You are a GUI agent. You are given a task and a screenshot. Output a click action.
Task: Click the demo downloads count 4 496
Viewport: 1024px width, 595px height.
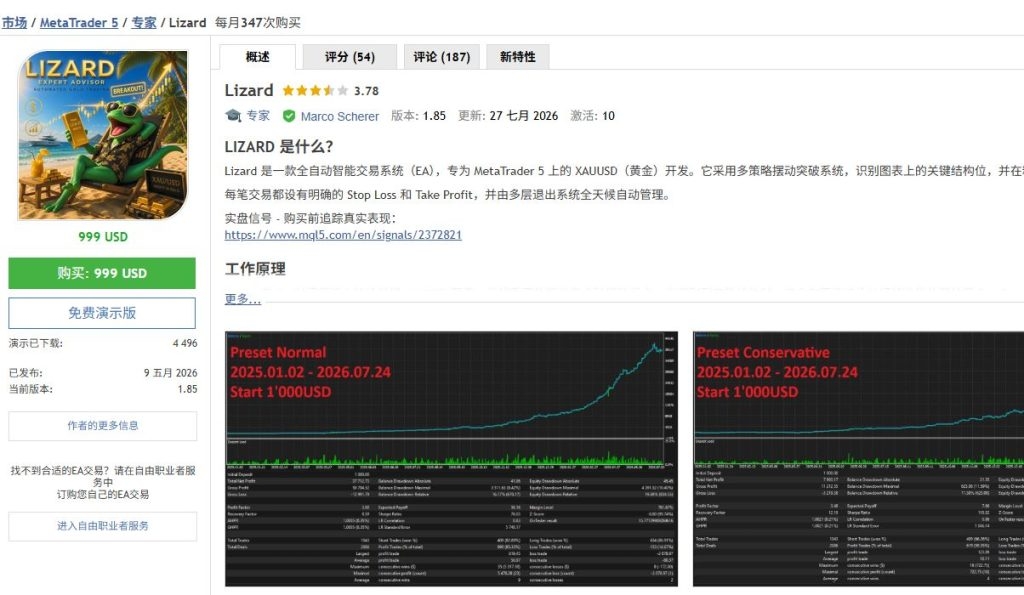[x=185, y=344]
